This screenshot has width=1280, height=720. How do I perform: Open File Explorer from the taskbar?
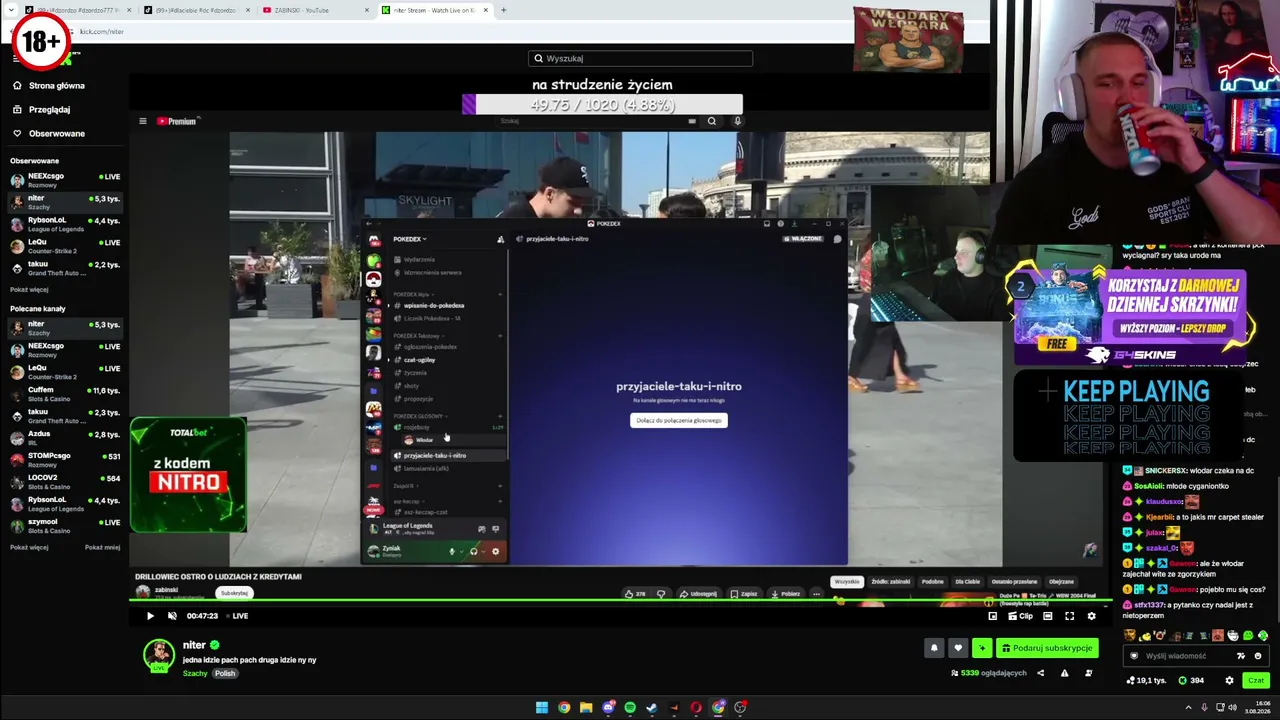[x=586, y=708]
